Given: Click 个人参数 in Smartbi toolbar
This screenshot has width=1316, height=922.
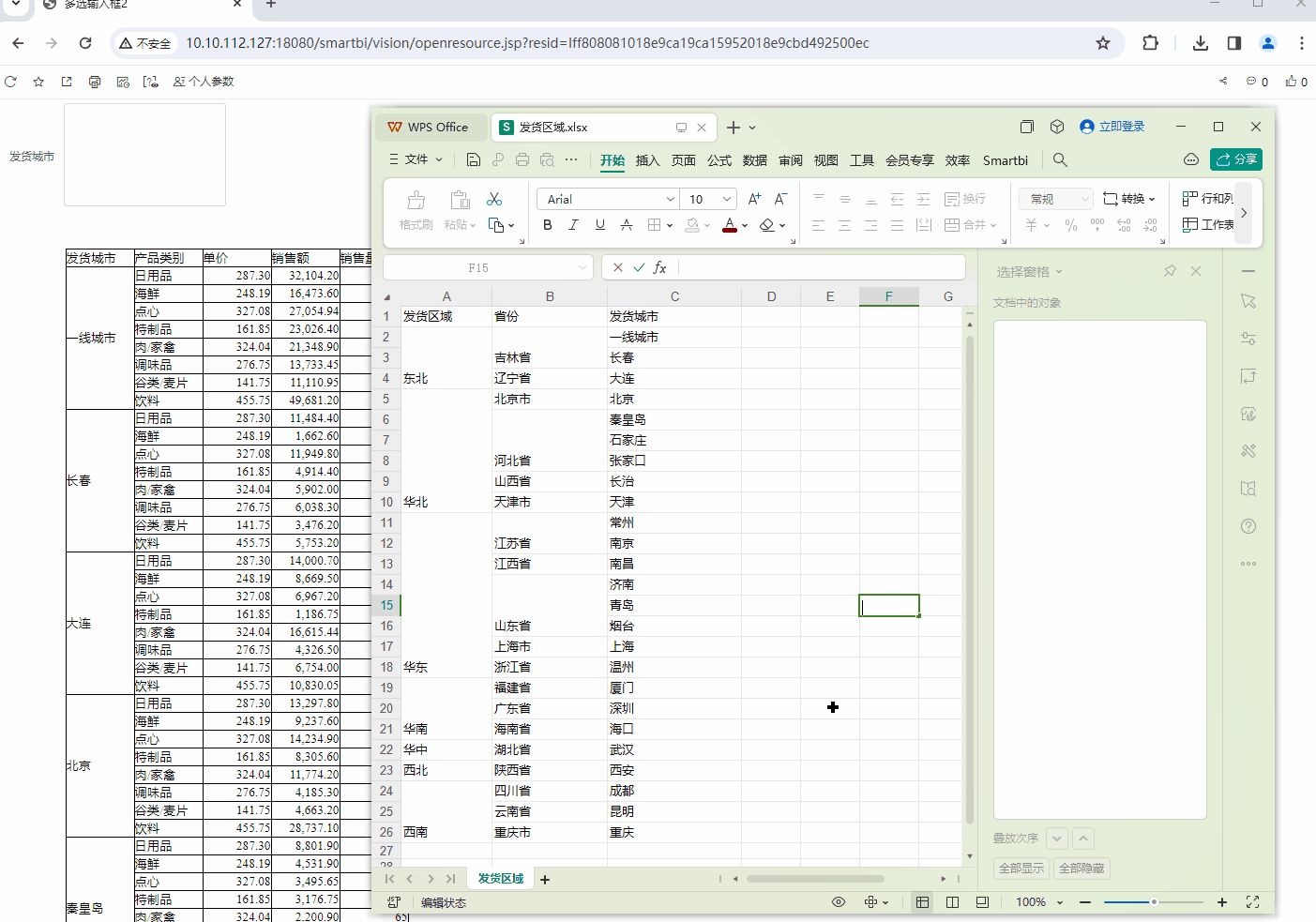Looking at the screenshot, I should pos(204,82).
